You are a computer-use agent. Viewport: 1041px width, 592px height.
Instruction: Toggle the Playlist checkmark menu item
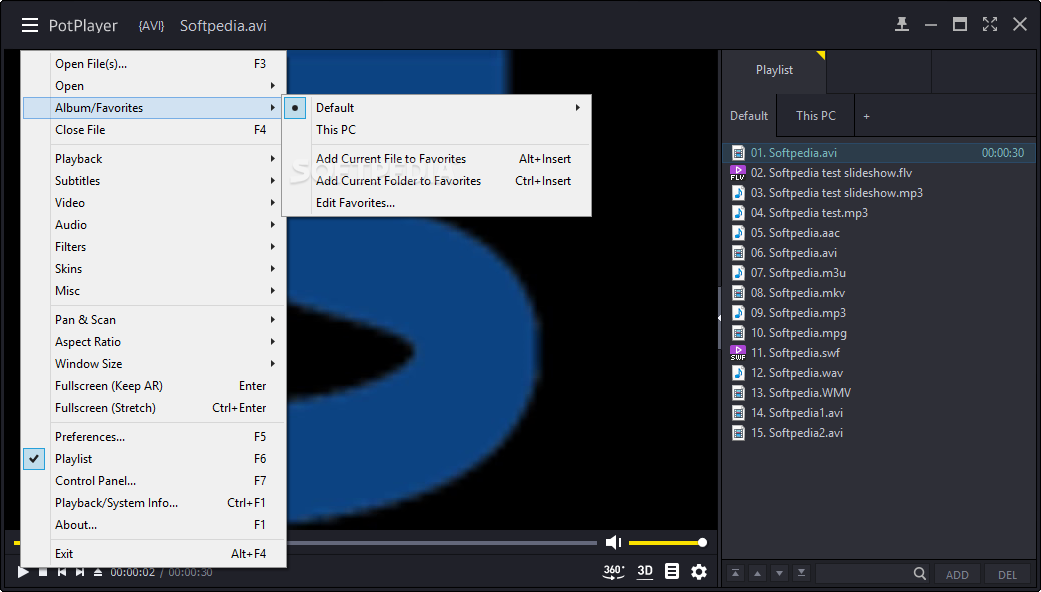[155, 459]
